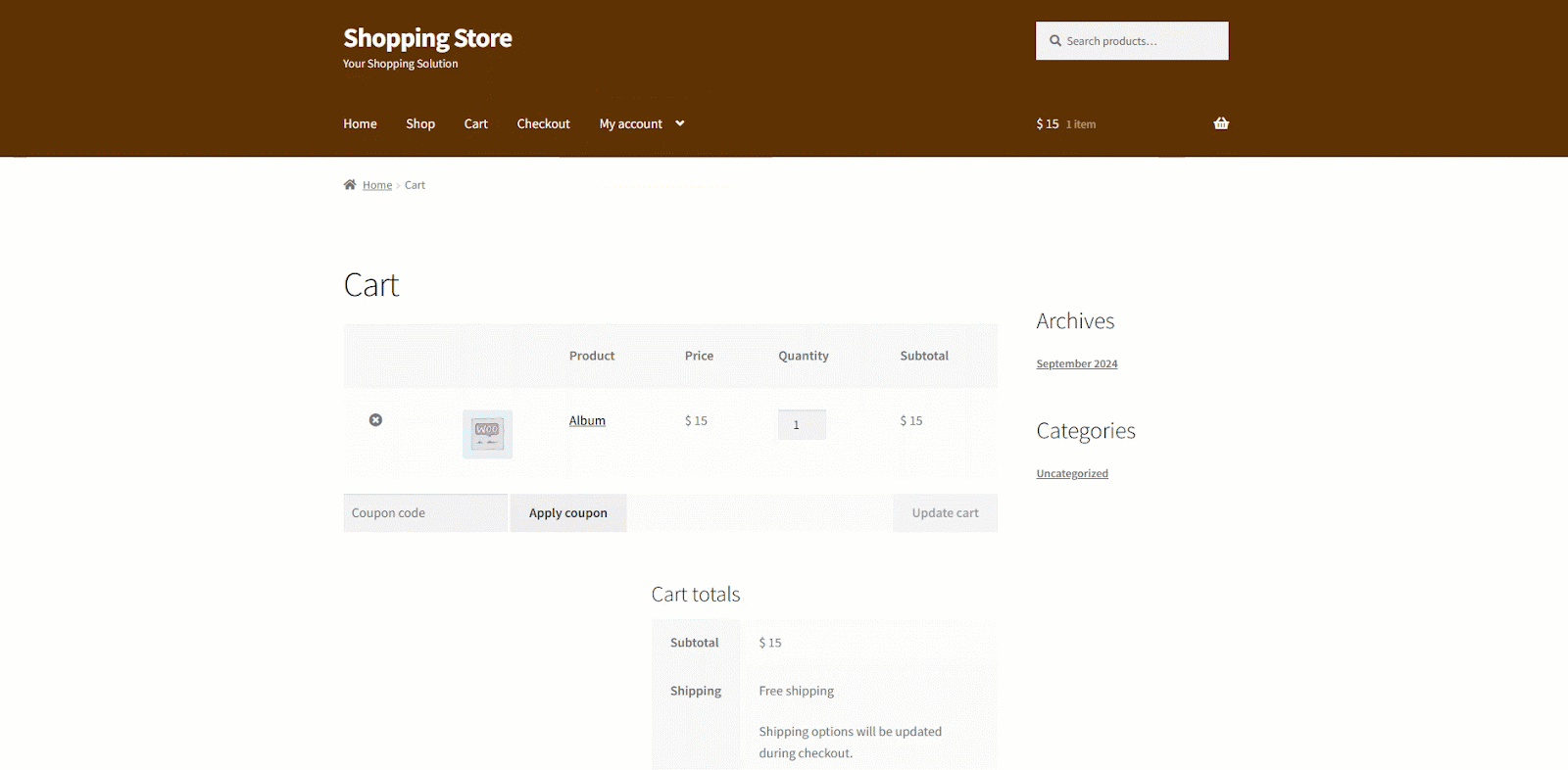The image size is (1568, 770).
Task: Click the shopping basket icon in header
Action: click(1221, 123)
